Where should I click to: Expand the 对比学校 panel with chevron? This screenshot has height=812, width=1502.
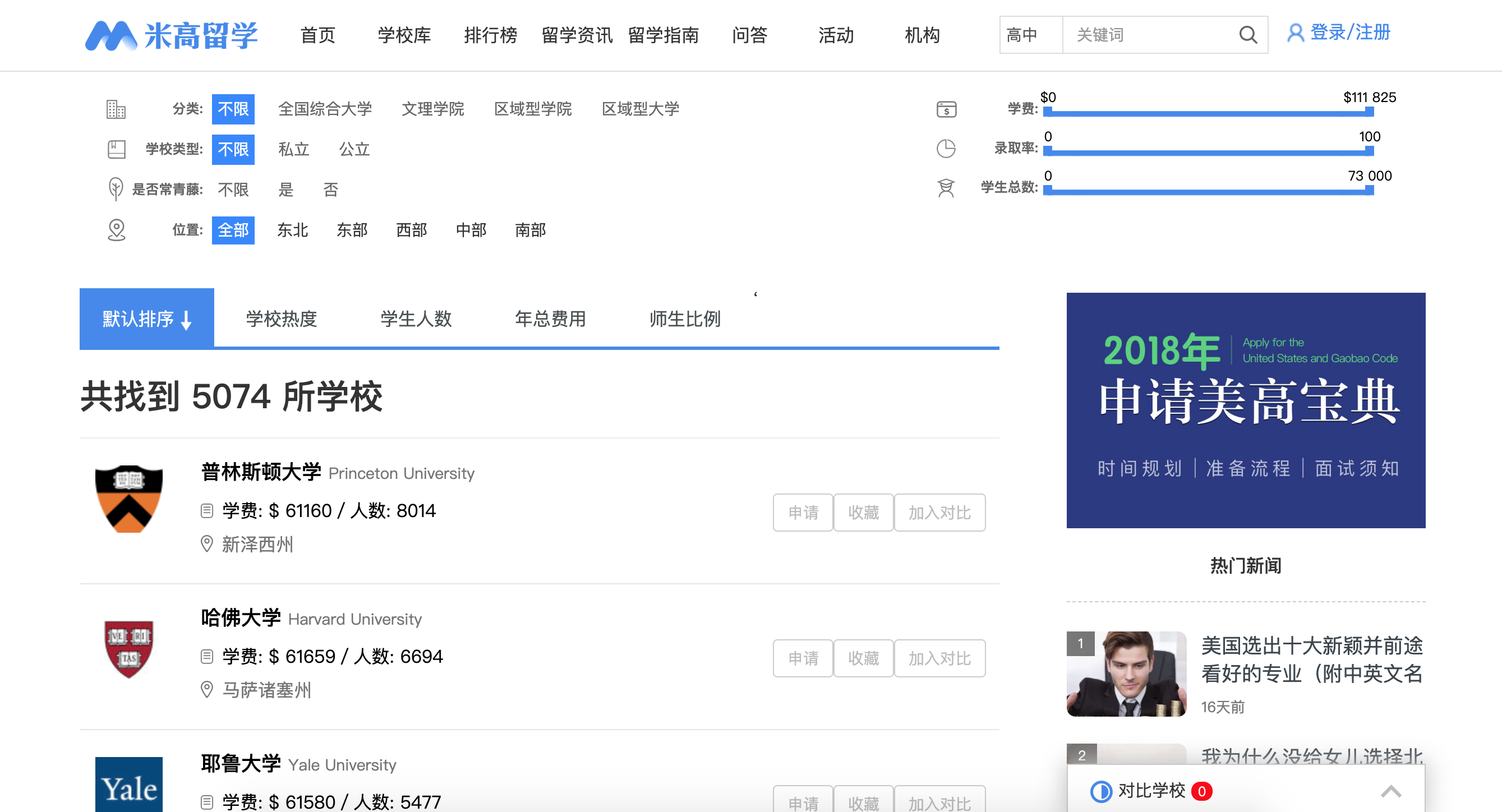[x=1391, y=791]
